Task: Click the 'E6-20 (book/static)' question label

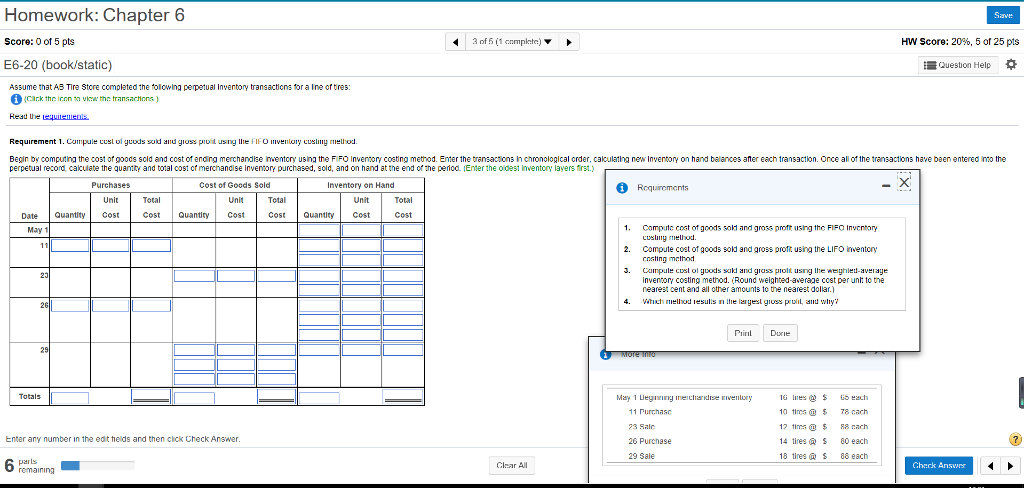Action: [x=58, y=65]
